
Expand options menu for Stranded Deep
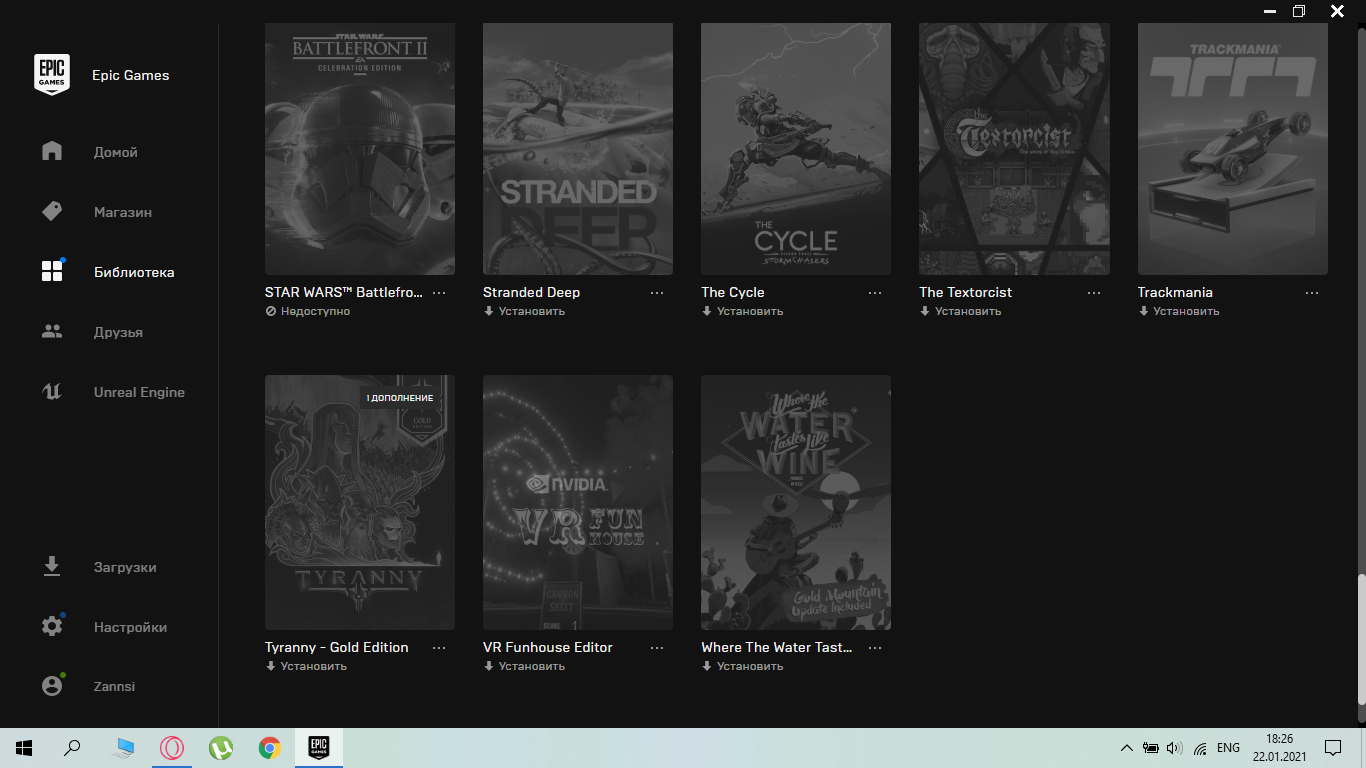tap(657, 293)
